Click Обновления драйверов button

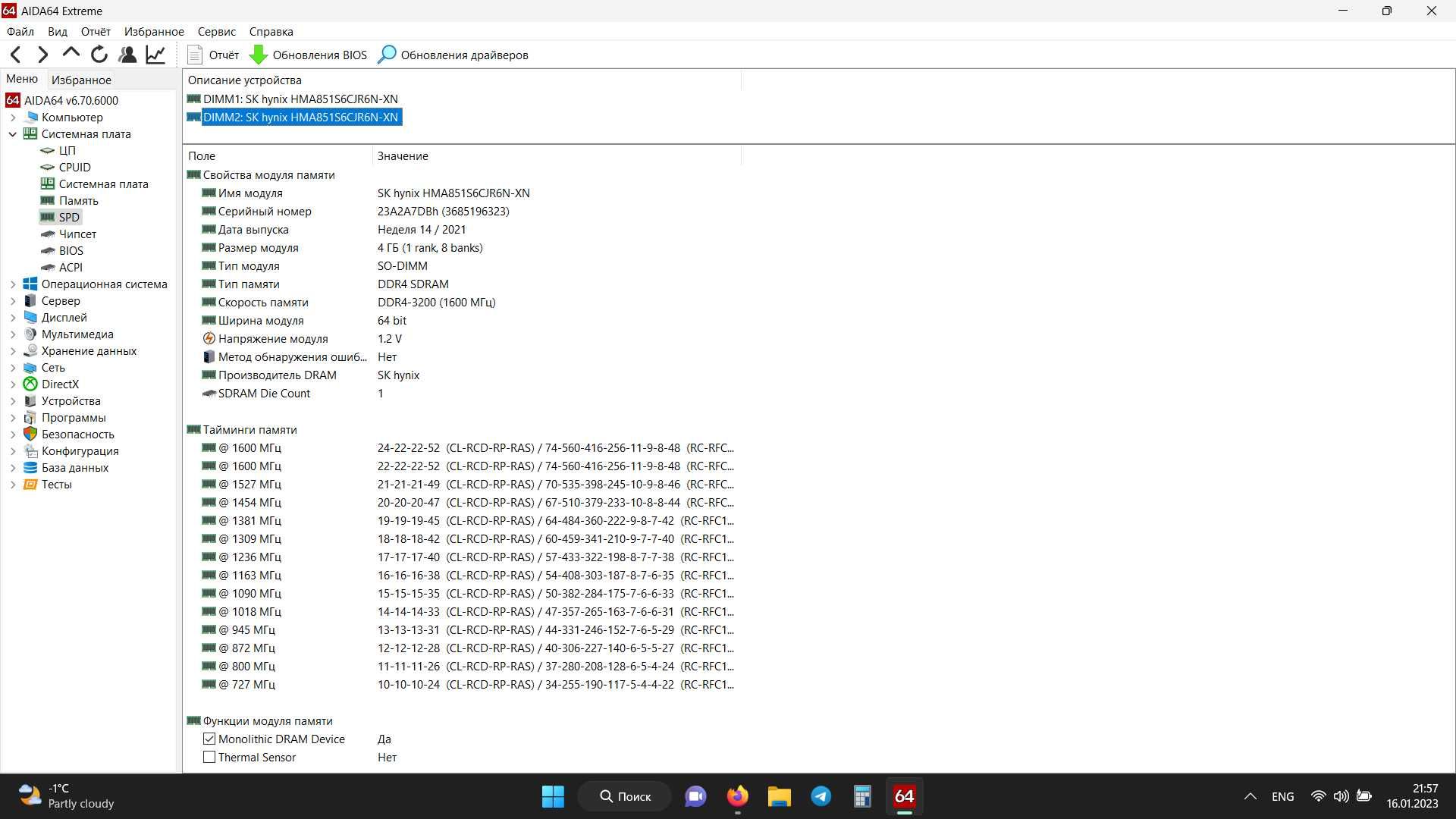[453, 55]
